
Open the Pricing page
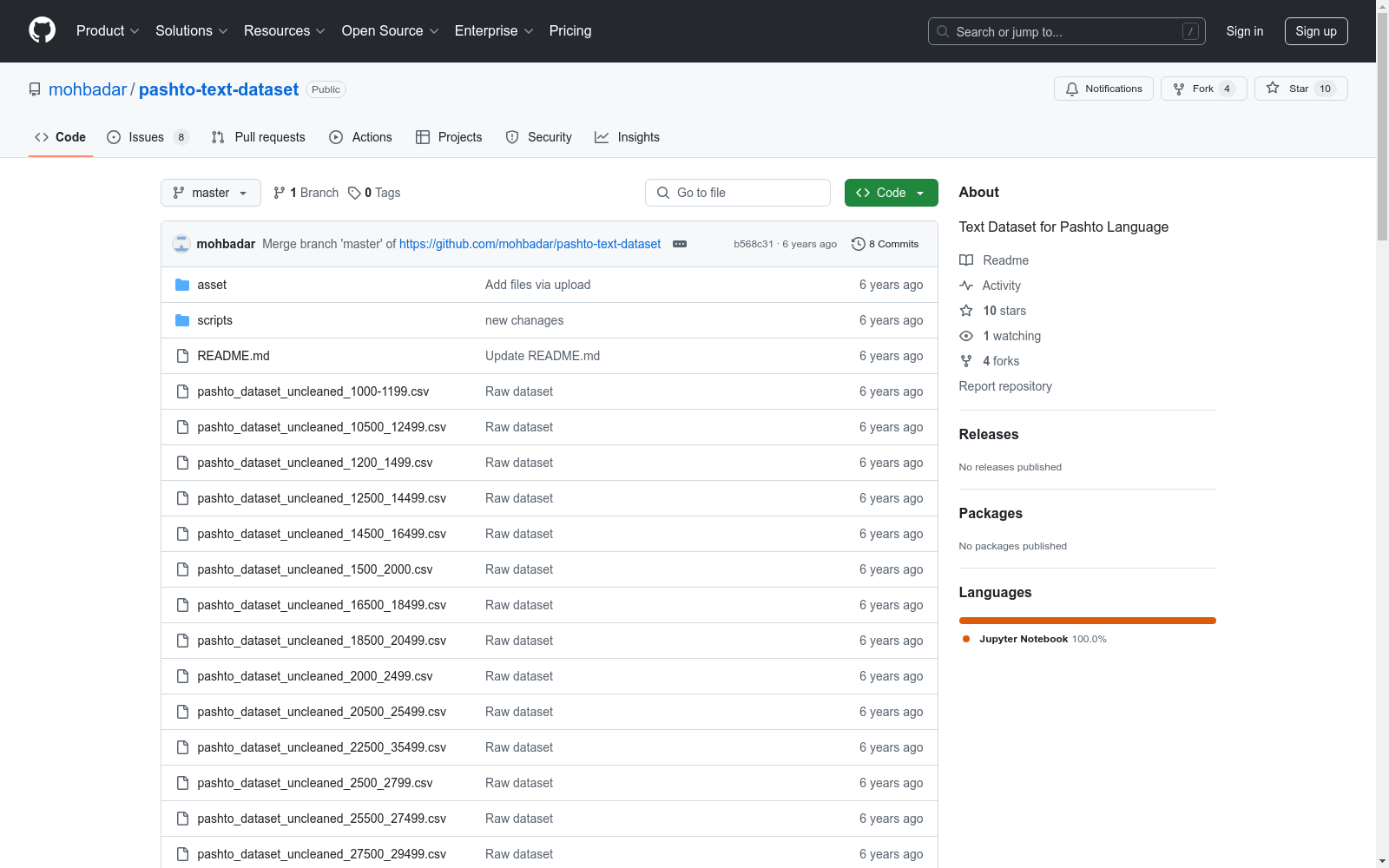point(570,31)
